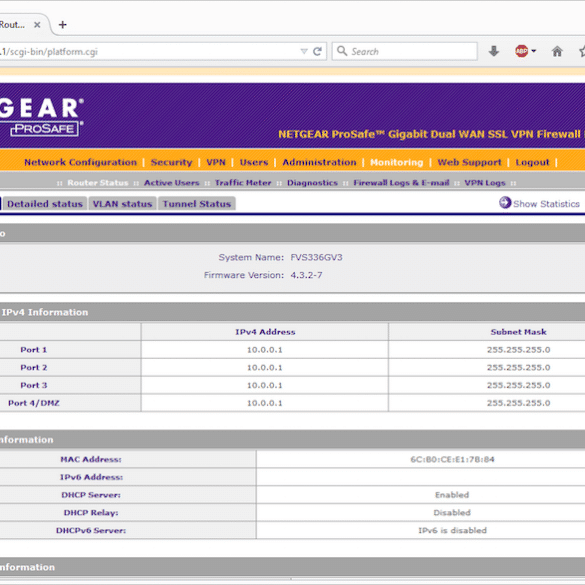
Task: Open a new browser tab
Action: (63, 25)
